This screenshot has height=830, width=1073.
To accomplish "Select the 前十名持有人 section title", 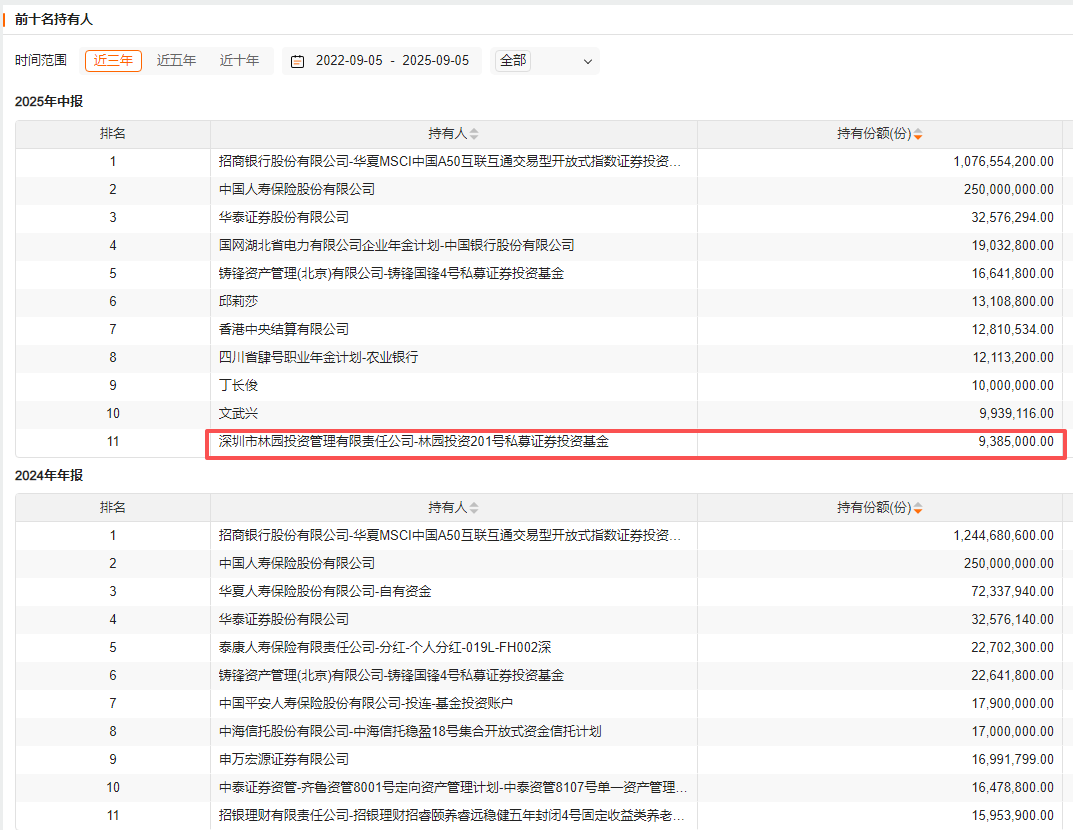I will [x=54, y=19].
